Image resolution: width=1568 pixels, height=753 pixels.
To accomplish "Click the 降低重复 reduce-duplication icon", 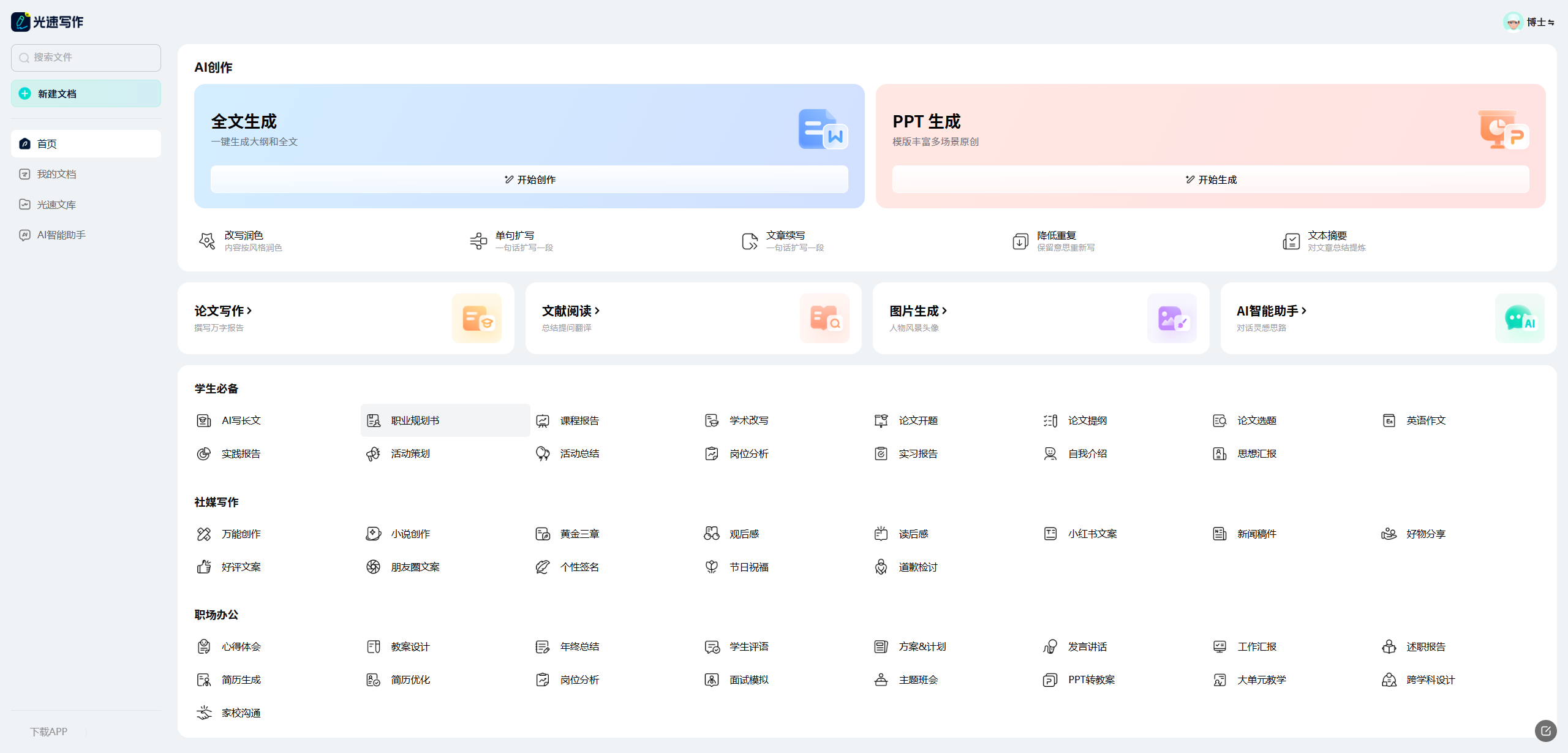I will [x=1020, y=241].
